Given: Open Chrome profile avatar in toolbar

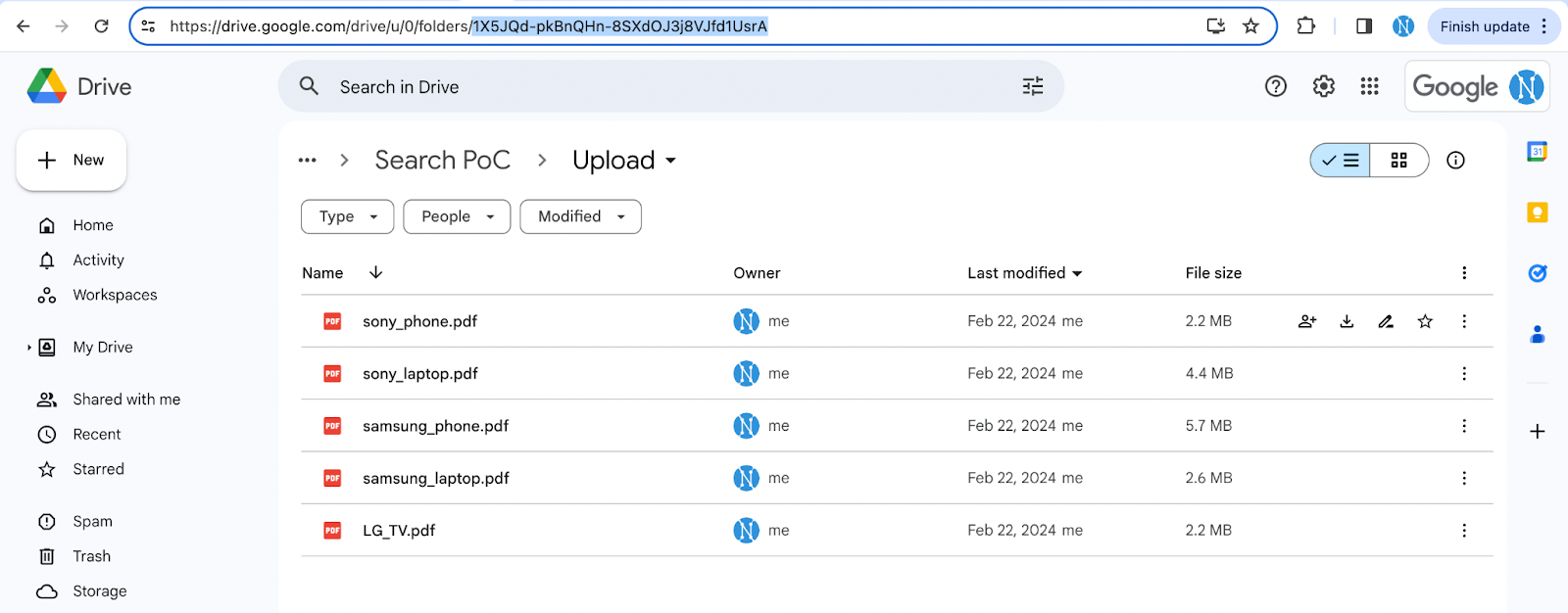Looking at the screenshot, I should click(1403, 26).
